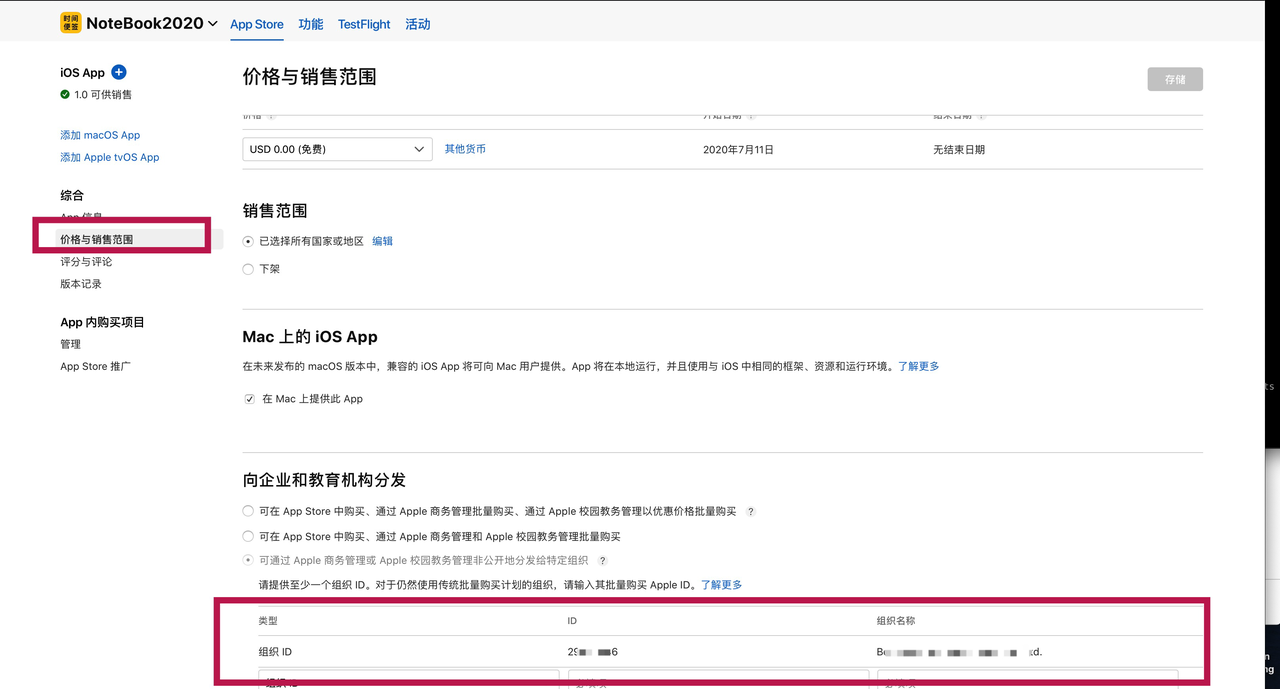Click the 添加 macOS App link
1280x689 pixels.
pyautogui.click(x=100, y=135)
